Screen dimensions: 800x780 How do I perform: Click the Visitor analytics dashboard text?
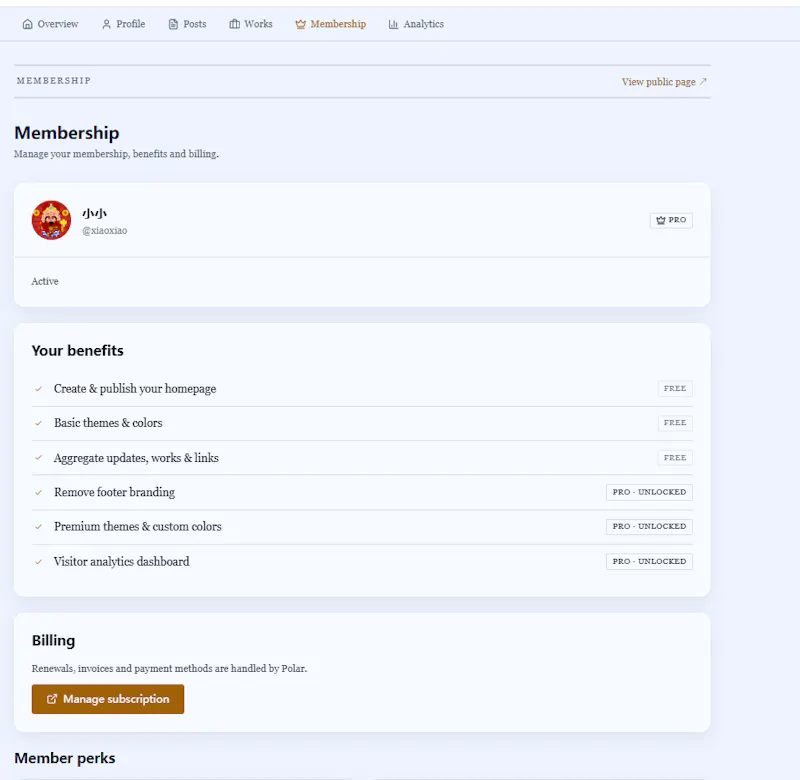point(121,562)
